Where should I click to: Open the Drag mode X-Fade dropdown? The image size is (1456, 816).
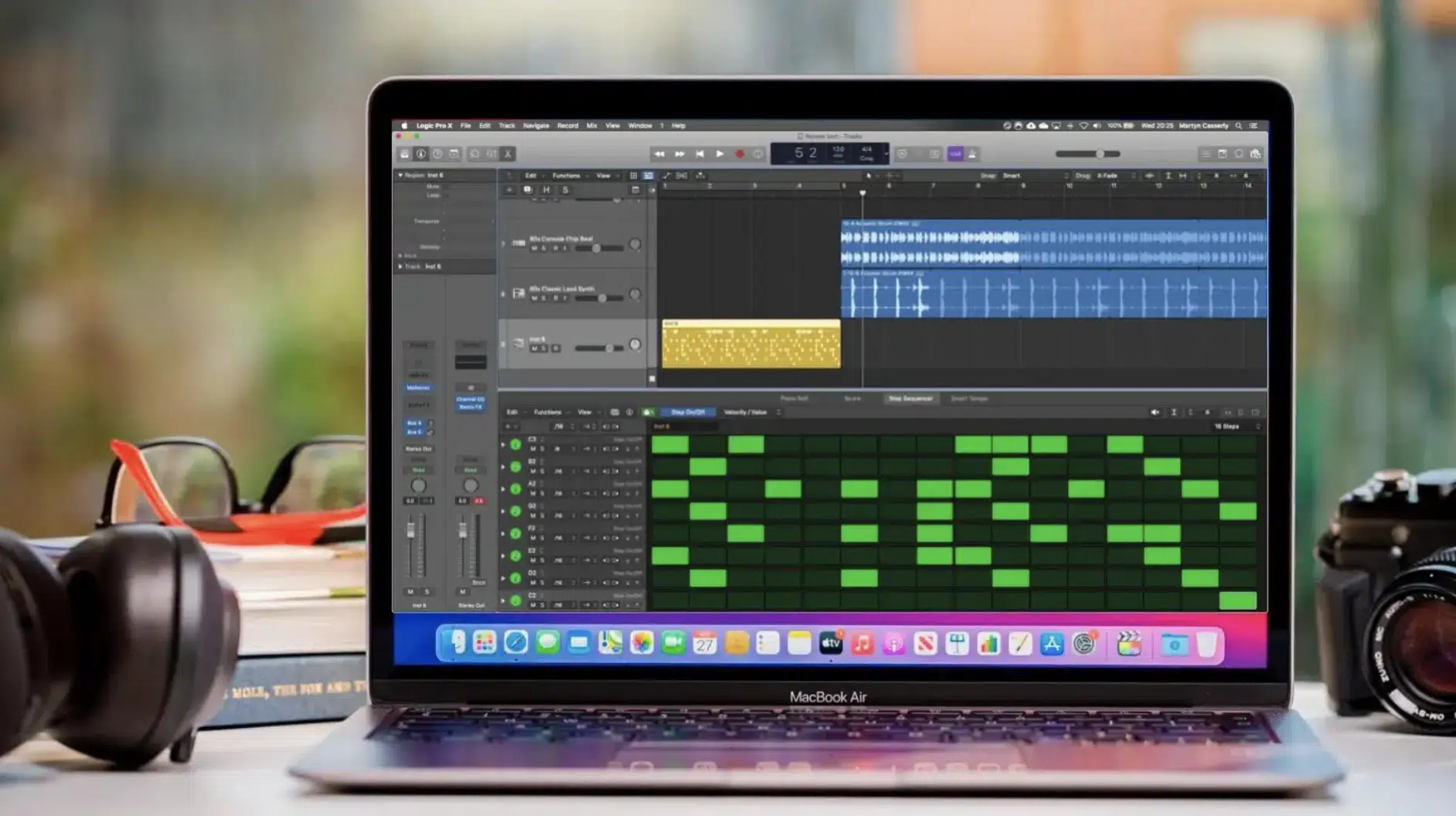(1115, 175)
